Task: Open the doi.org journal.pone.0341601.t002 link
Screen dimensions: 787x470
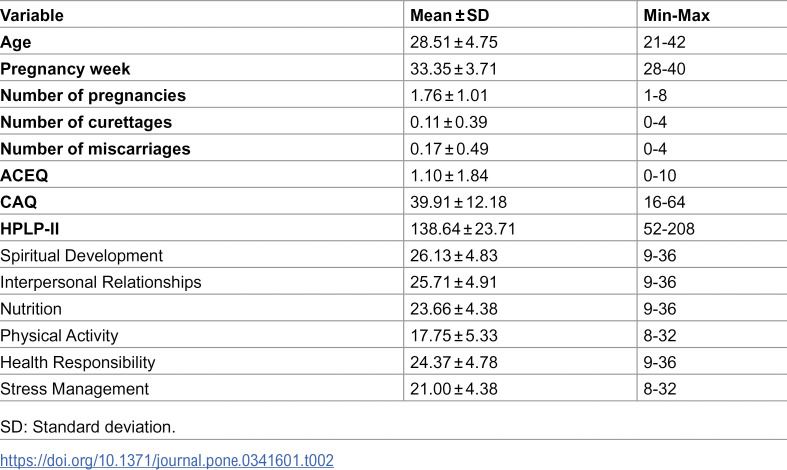Action: (x=167, y=460)
